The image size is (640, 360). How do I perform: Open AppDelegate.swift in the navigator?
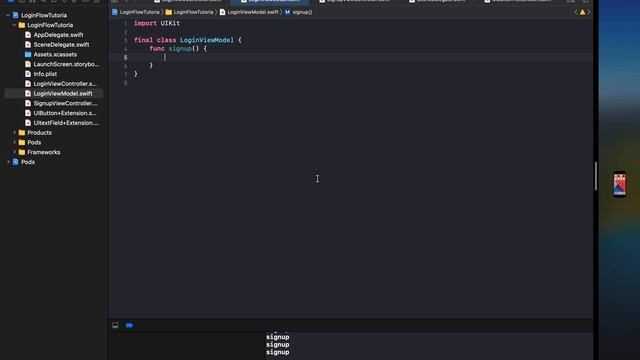click(x=58, y=35)
